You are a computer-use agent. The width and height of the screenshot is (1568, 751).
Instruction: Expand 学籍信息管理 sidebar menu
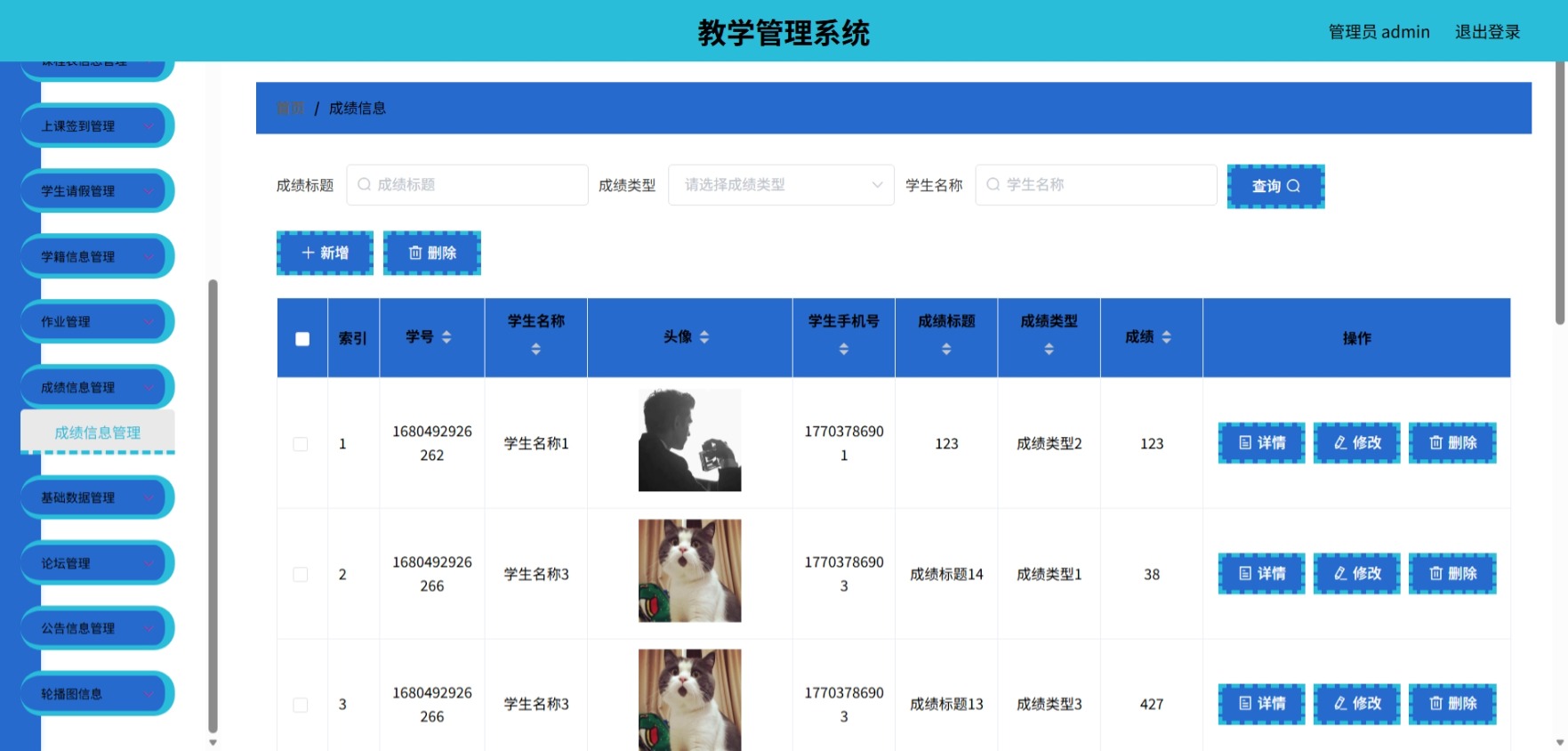(97, 256)
